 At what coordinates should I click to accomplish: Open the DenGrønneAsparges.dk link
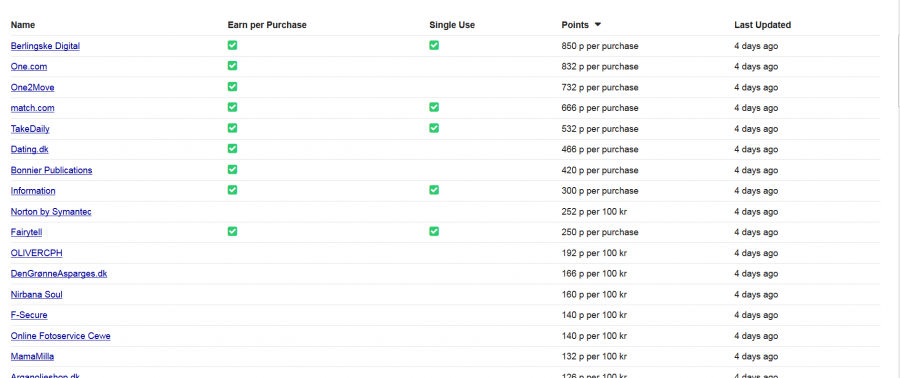59,274
